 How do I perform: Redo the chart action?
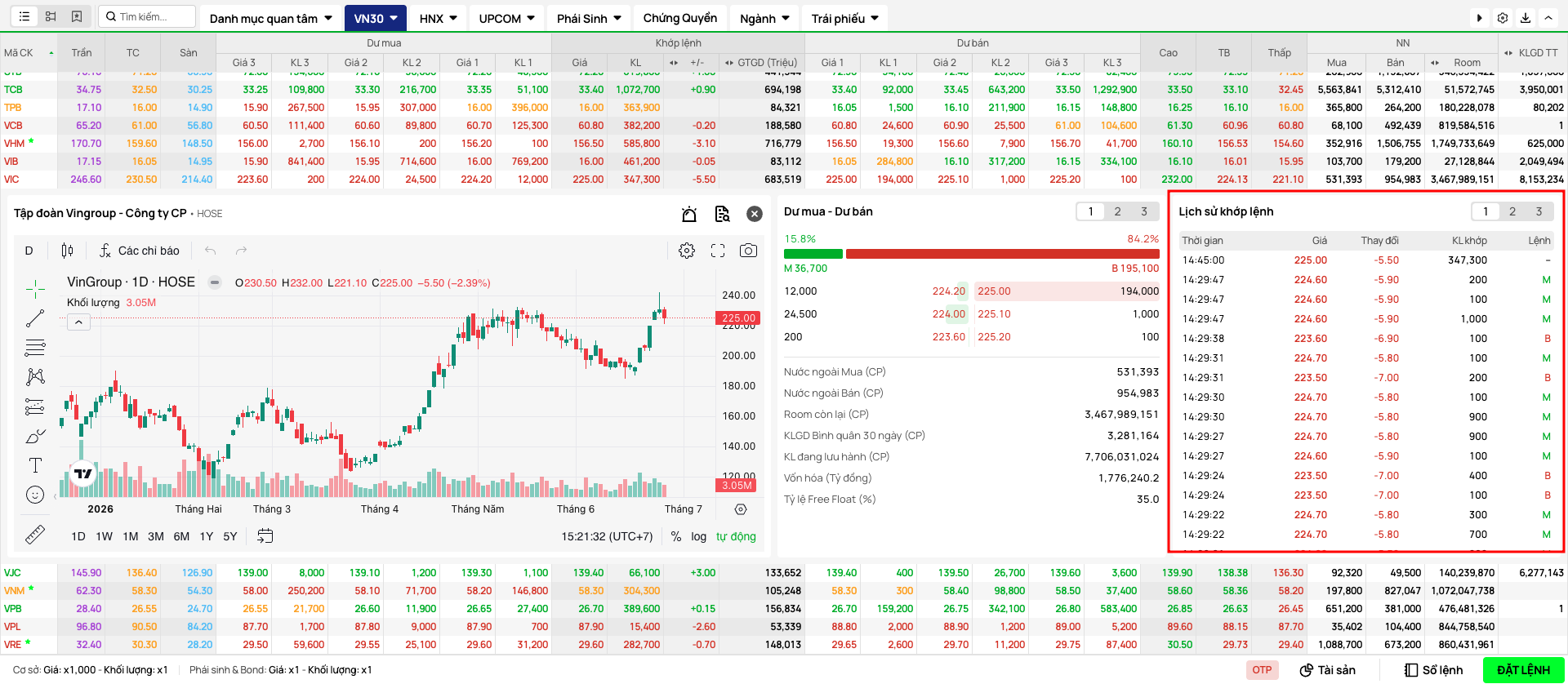click(241, 251)
